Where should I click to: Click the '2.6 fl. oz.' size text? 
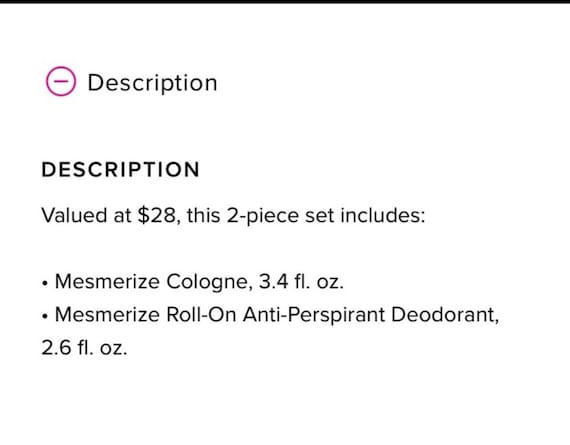coord(84,348)
